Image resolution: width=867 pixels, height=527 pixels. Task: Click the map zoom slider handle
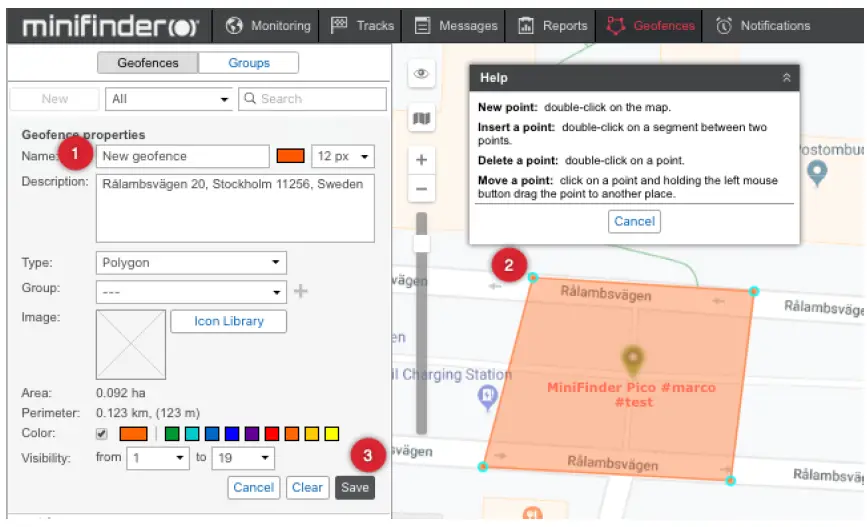(421, 243)
